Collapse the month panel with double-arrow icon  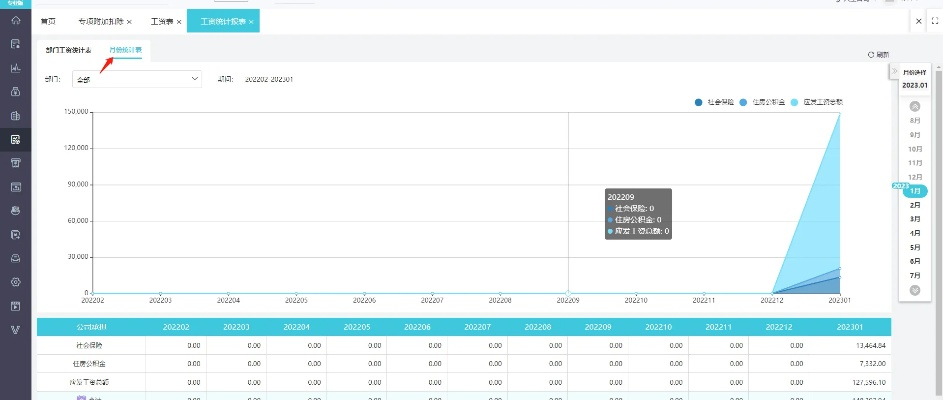click(x=894, y=72)
